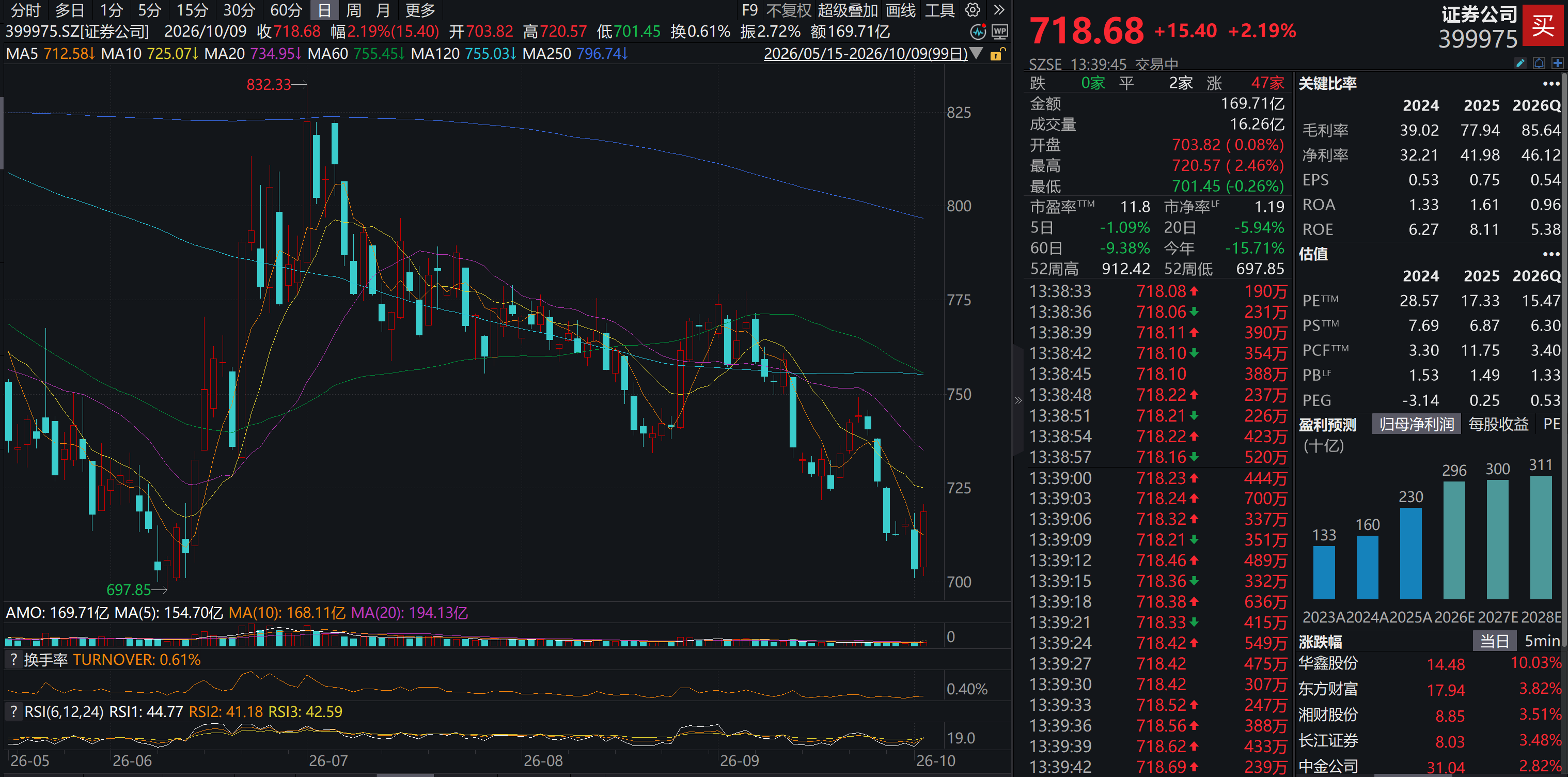
Task: Click 东方财富 in the movers list
Action: (1327, 689)
